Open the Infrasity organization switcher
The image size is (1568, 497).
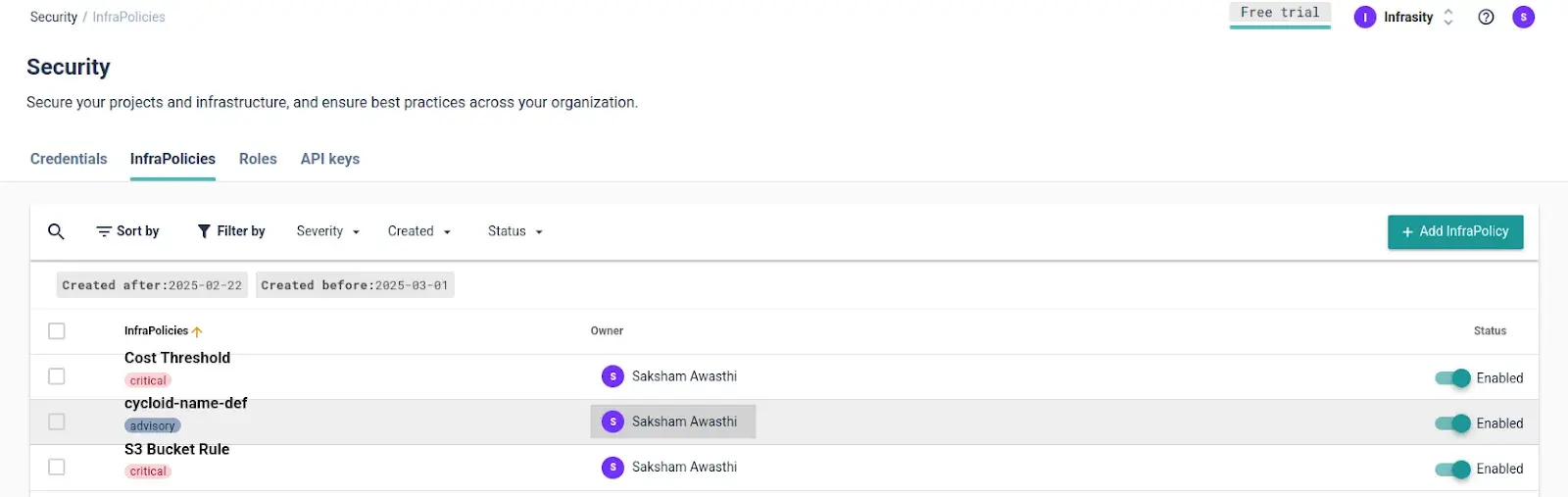point(1406,17)
